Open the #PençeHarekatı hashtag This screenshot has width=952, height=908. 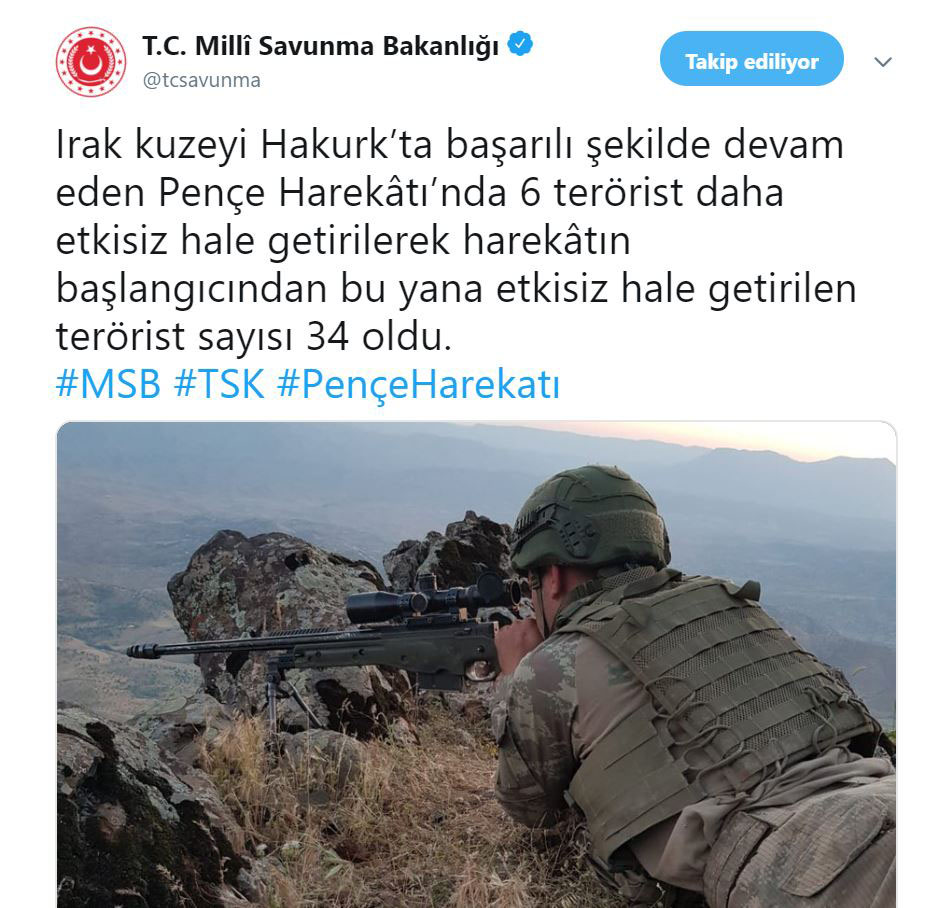(x=418, y=386)
